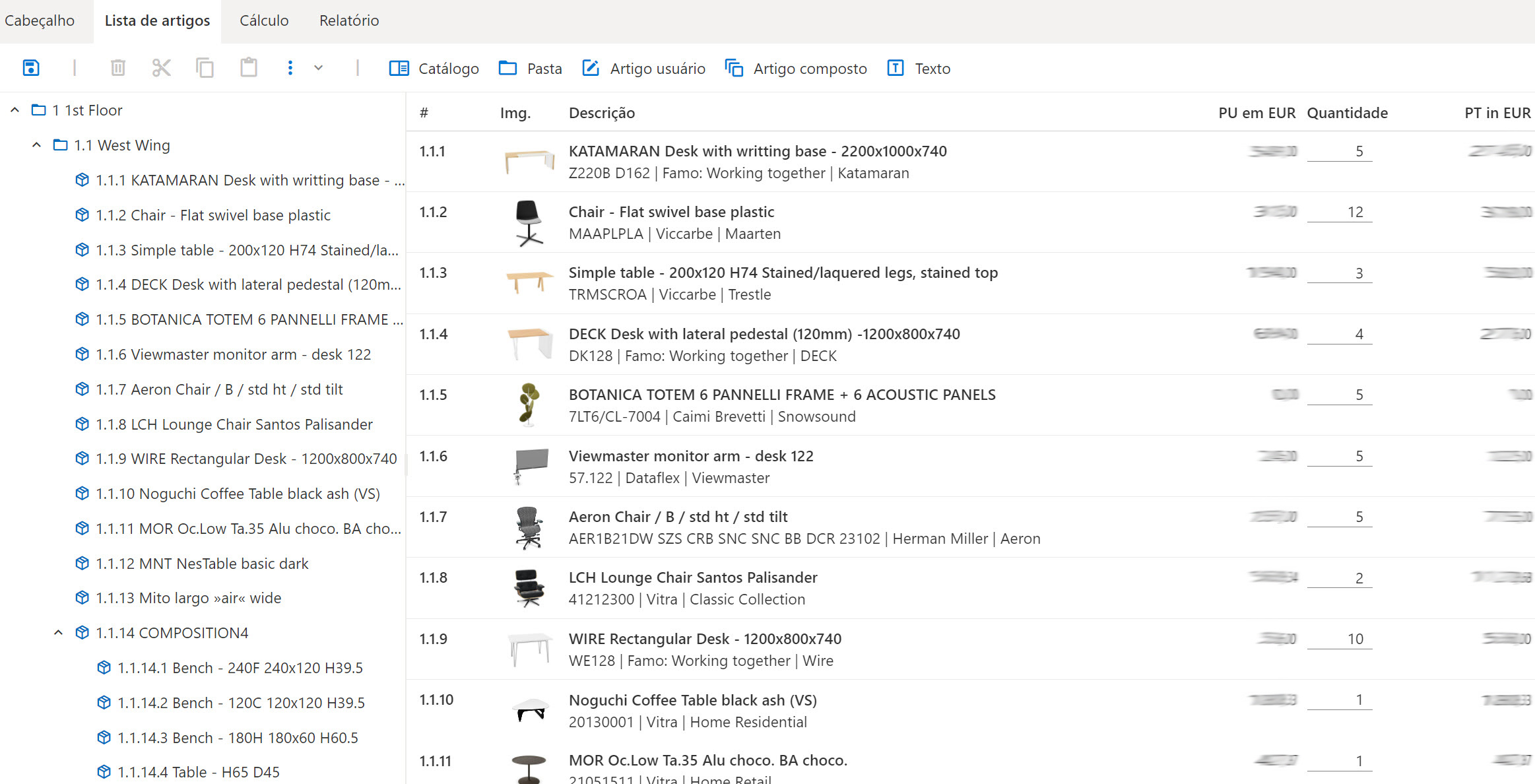Edit quantity field of KATAMARAN Desk row

(x=1340, y=151)
